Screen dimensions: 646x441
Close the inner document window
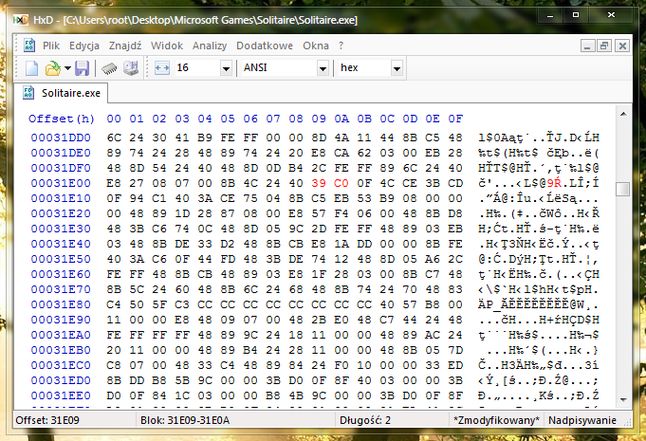click(622, 46)
